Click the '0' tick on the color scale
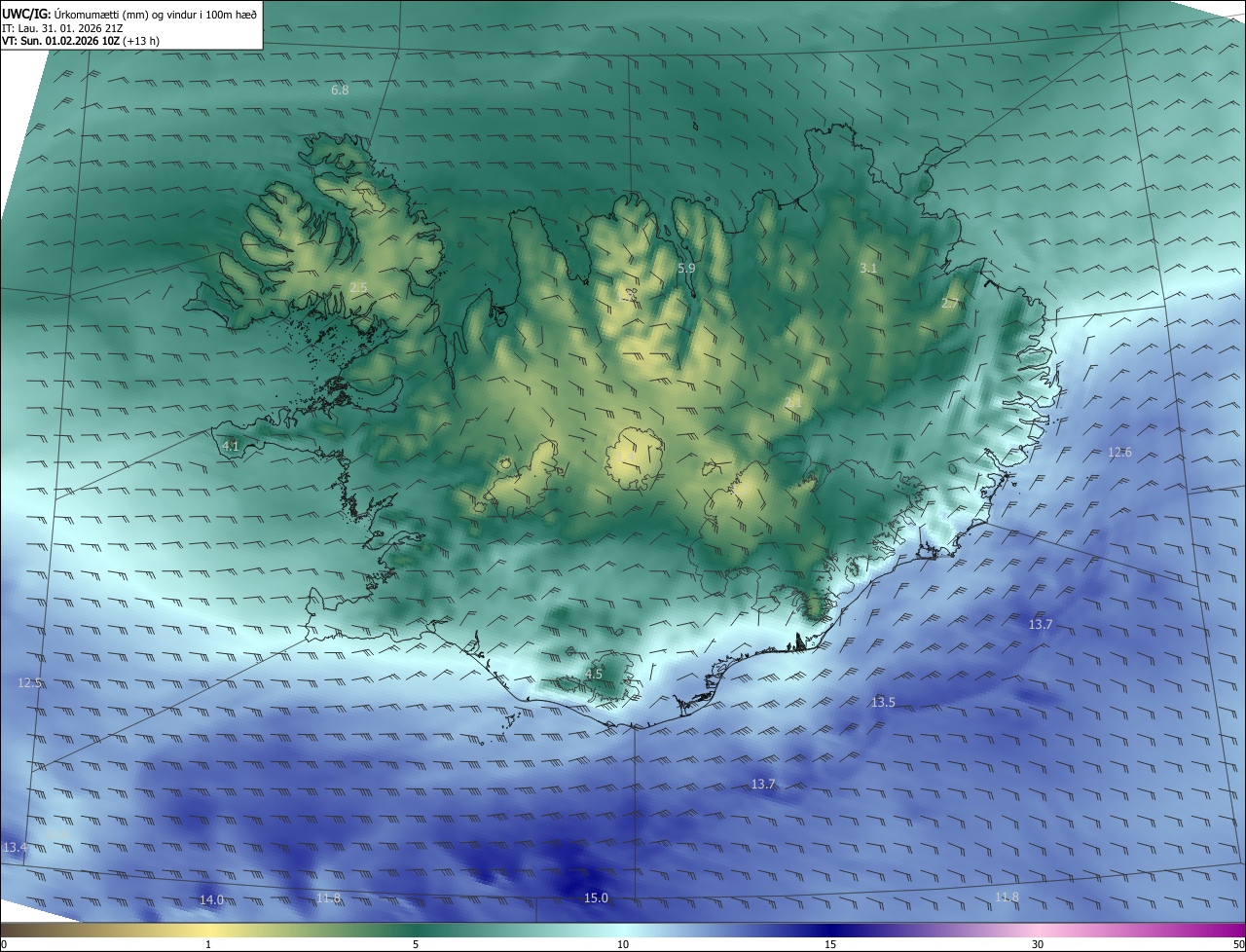 [x=4, y=944]
